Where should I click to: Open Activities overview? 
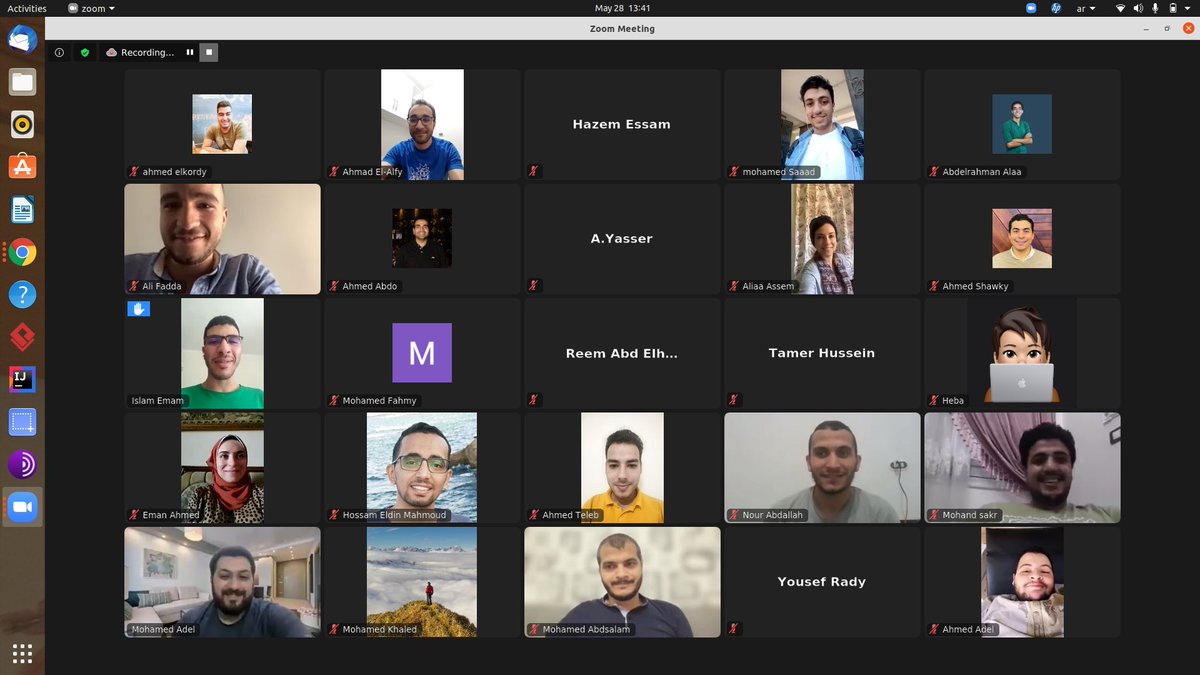pos(27,8)
